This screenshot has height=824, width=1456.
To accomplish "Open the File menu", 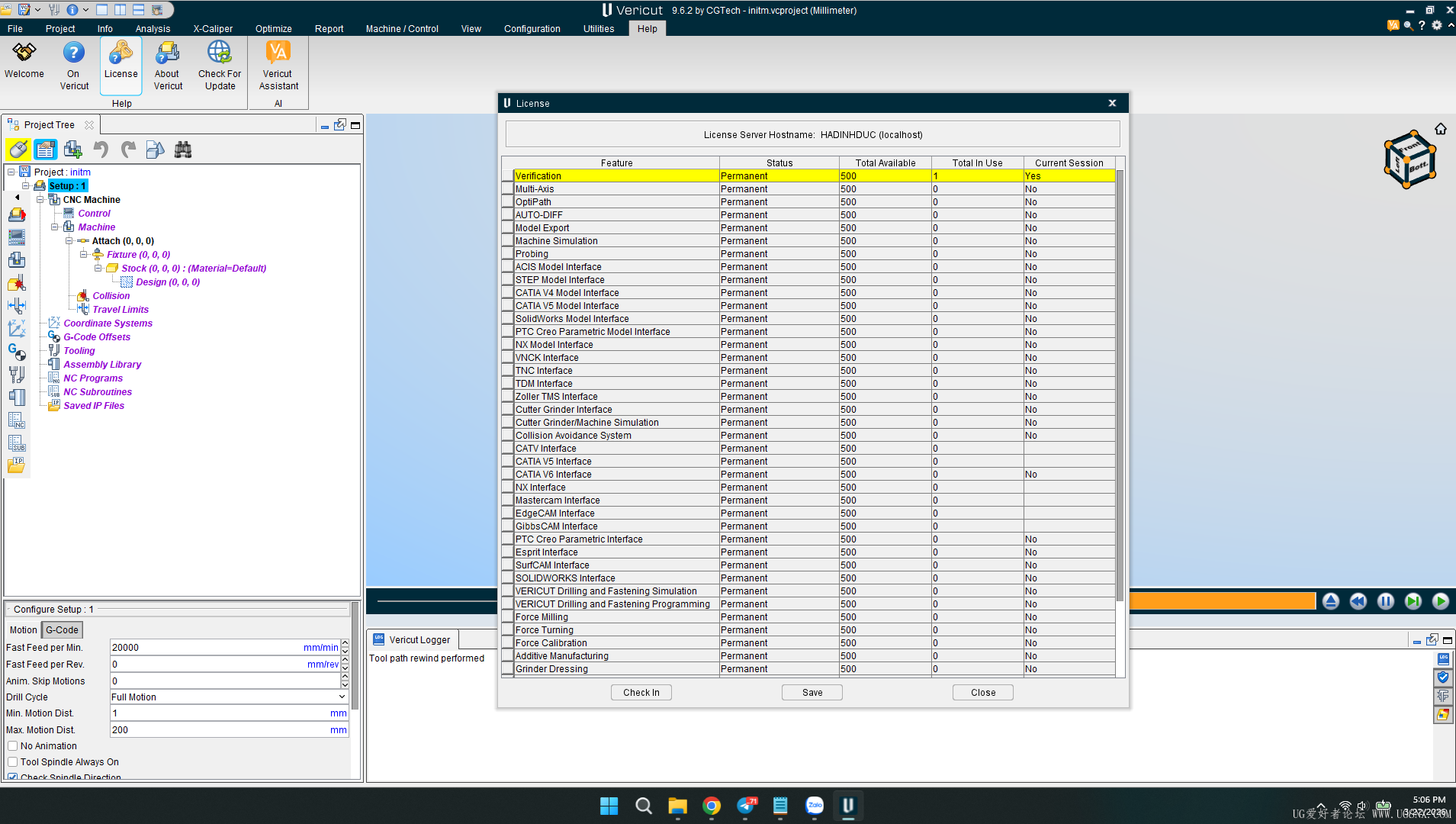I will point(15,29).
